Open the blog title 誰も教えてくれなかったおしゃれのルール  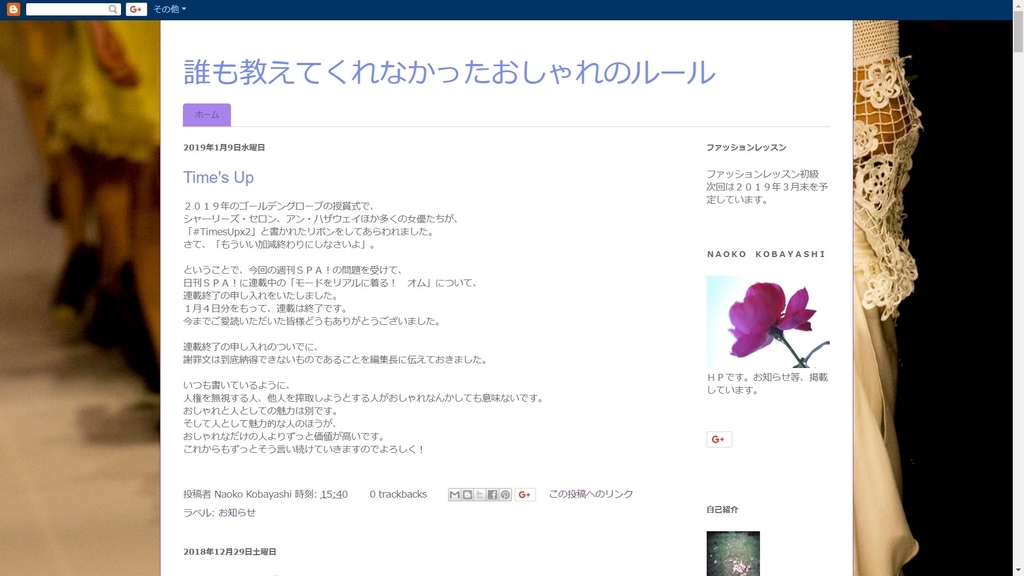(x=449, y=72)
